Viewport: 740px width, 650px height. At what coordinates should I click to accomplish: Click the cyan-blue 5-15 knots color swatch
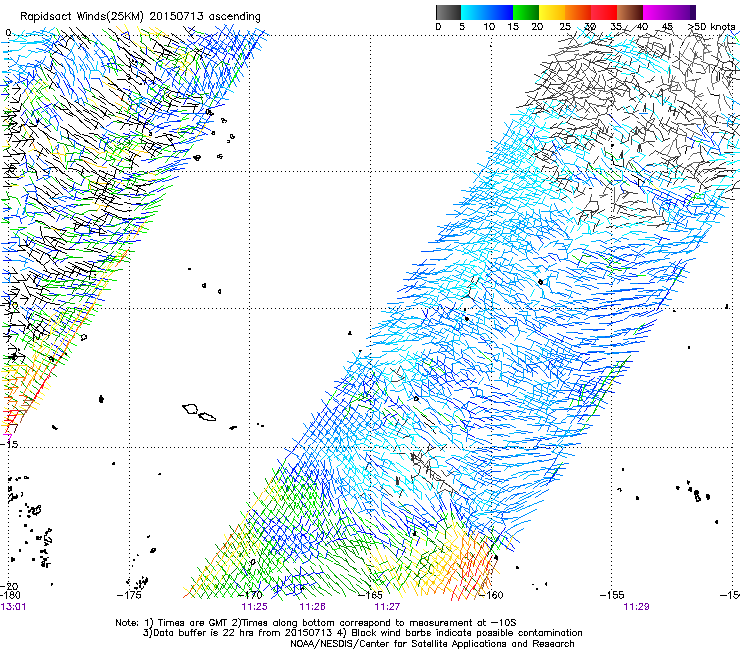coord(487,12)
